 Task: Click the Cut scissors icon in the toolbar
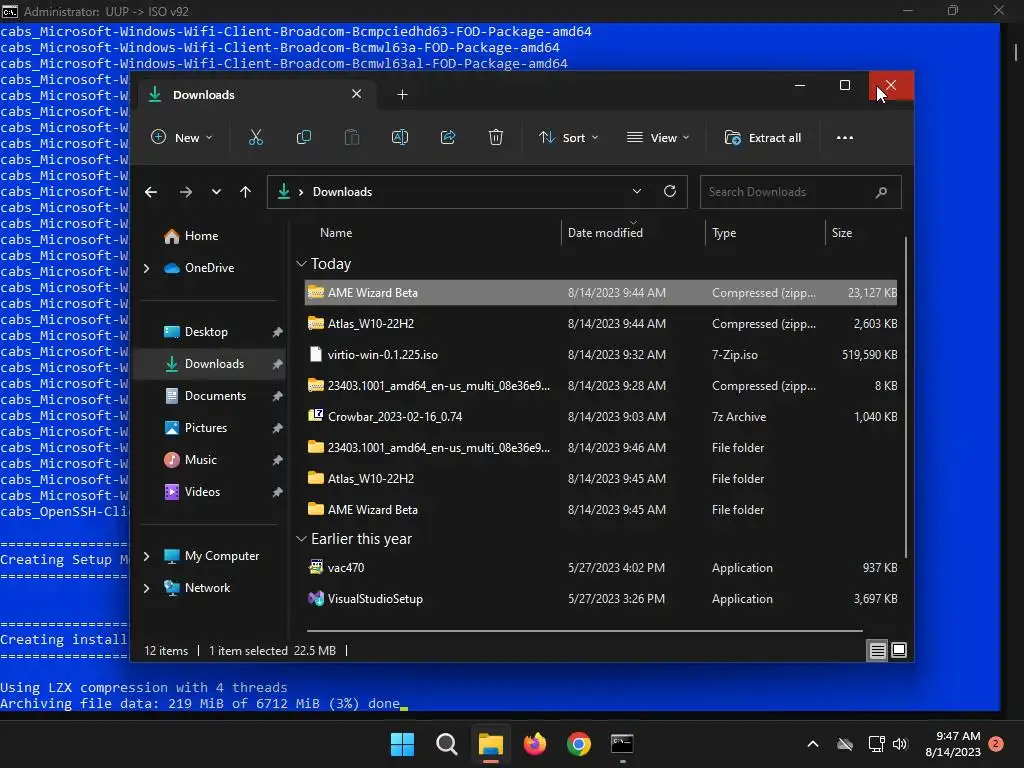point(255,138)
